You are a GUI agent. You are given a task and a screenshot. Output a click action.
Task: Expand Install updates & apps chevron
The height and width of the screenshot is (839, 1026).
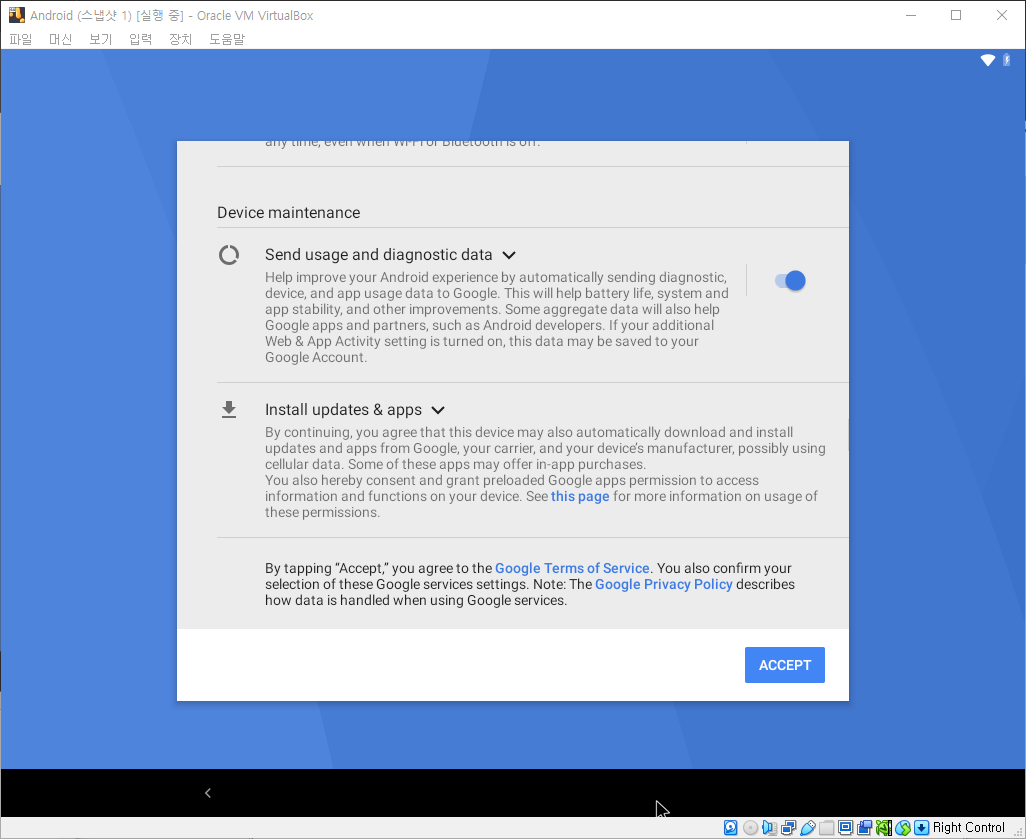pyautogui.click(x=438, y=410)
